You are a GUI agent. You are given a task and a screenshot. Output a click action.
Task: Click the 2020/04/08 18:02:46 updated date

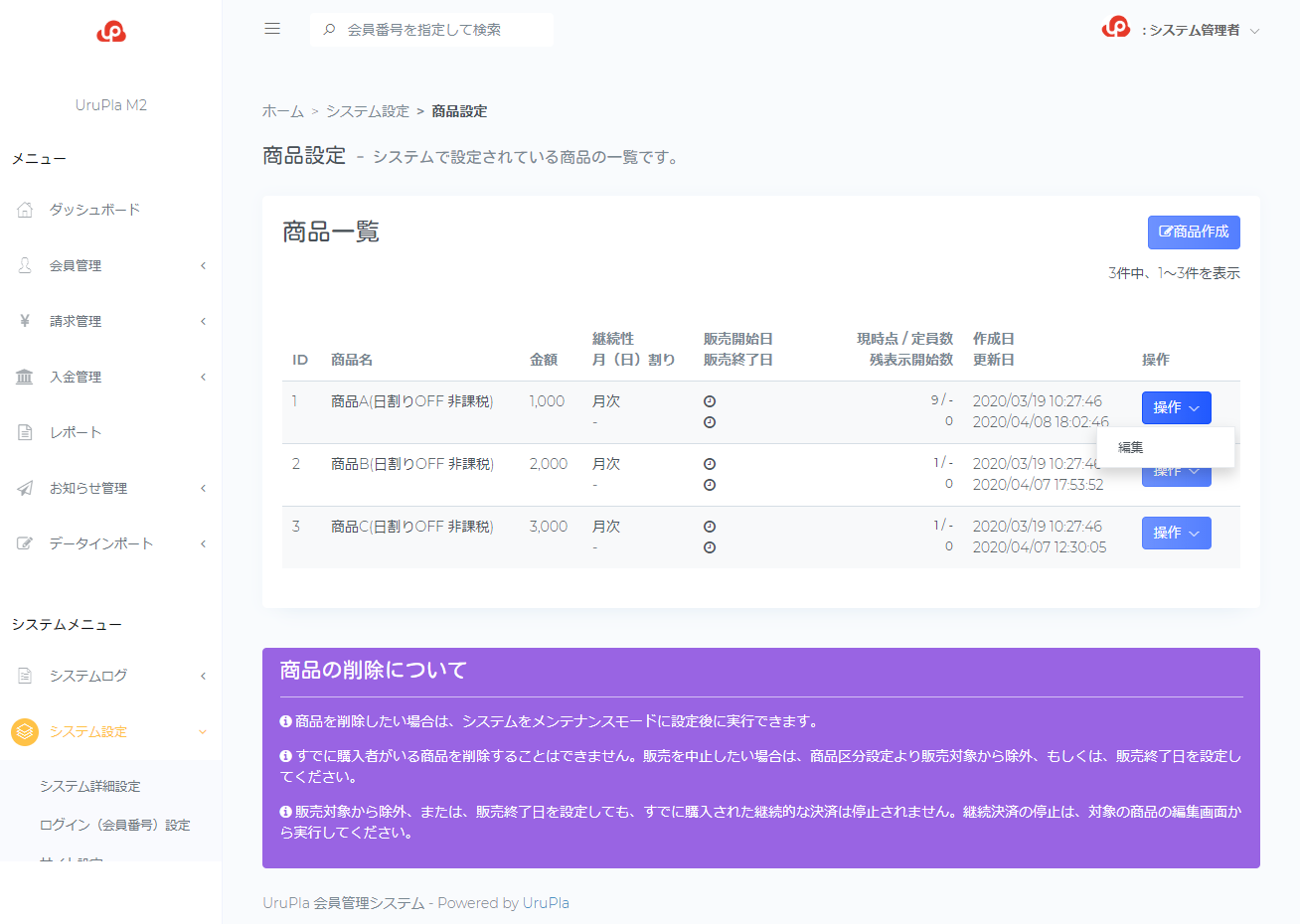(x=1041, y=422)
